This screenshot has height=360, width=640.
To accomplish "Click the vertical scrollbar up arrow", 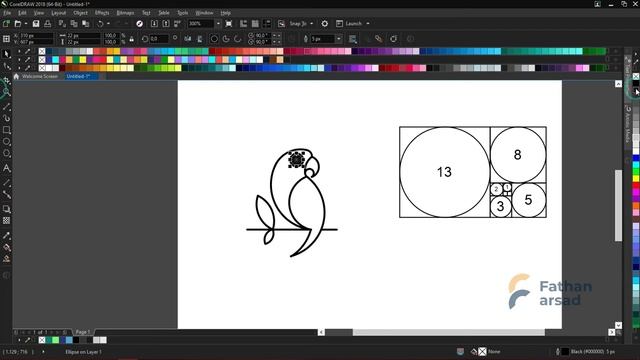I will click(618, 84).
